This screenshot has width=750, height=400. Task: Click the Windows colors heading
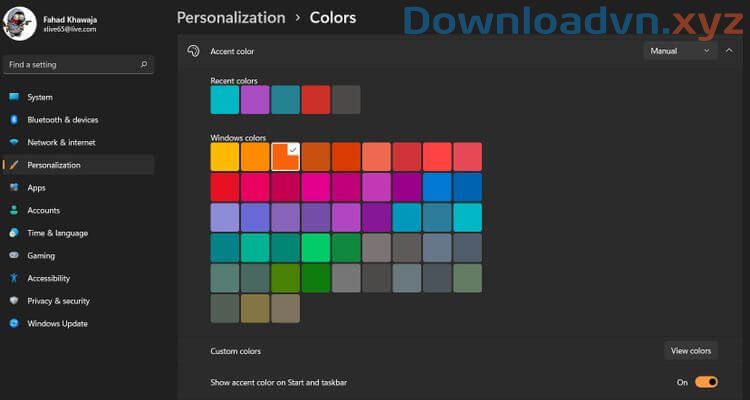coord(238,138)
